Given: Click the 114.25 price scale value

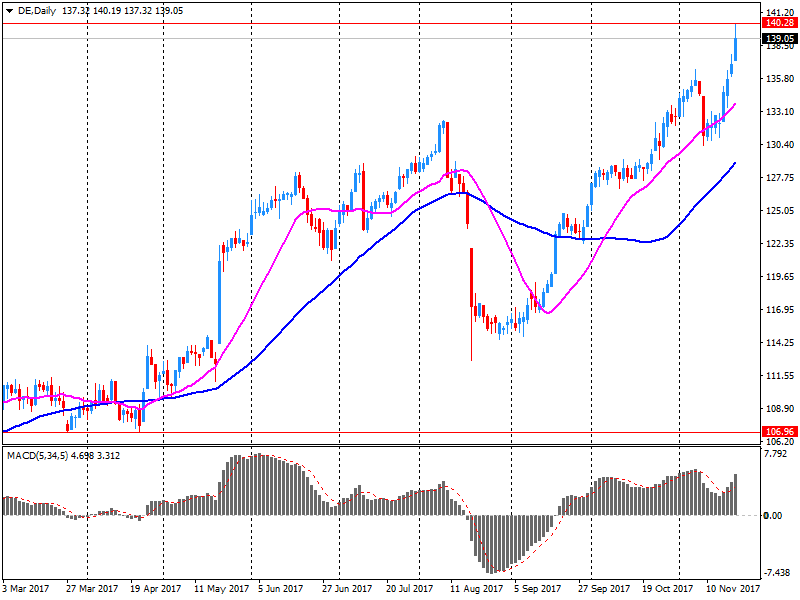Looking at the screenshot, I should 780,343.
